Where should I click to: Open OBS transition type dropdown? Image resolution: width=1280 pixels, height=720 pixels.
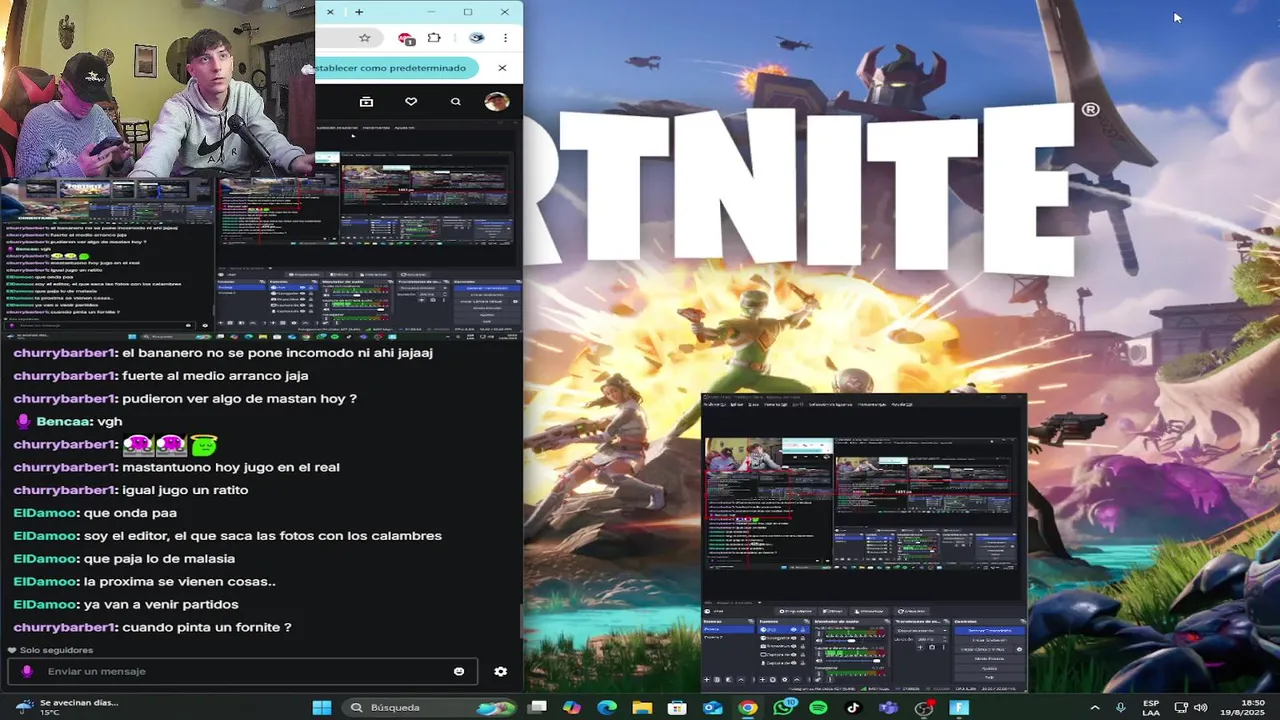click(x=922, y=631)
